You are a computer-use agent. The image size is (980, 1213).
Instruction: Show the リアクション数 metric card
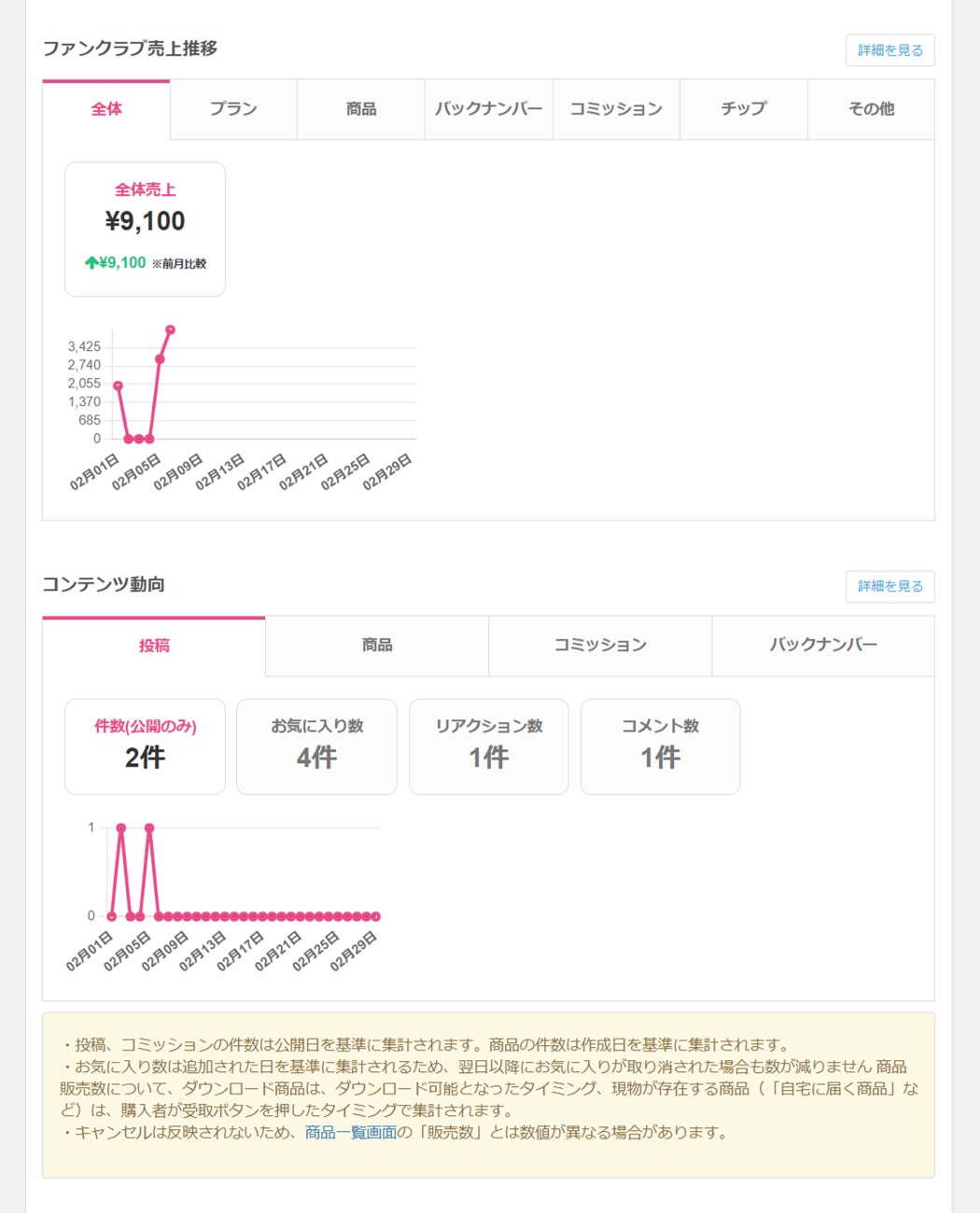(489, 746)
